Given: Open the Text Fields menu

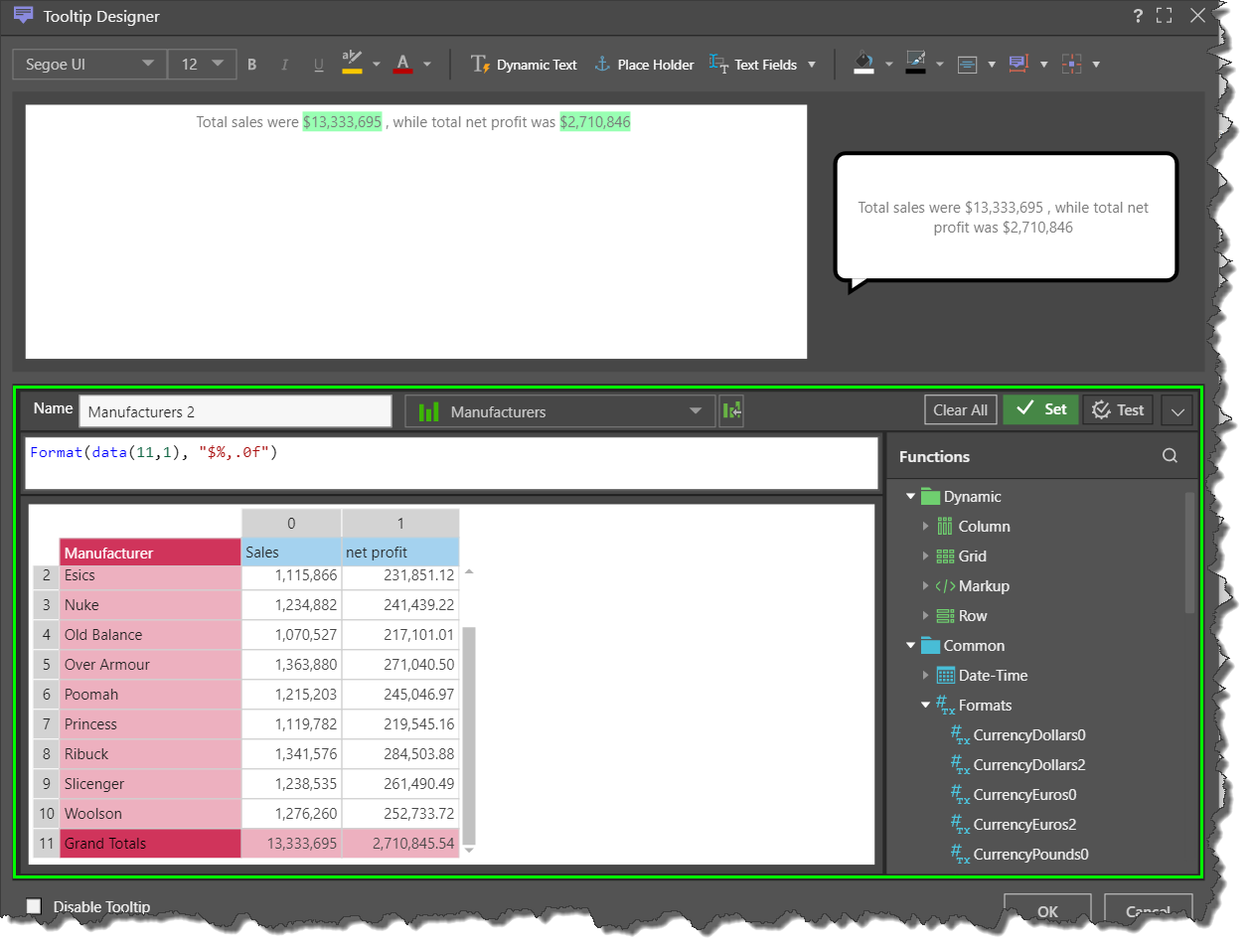Looking at the screenshot, I should point(762,65).
